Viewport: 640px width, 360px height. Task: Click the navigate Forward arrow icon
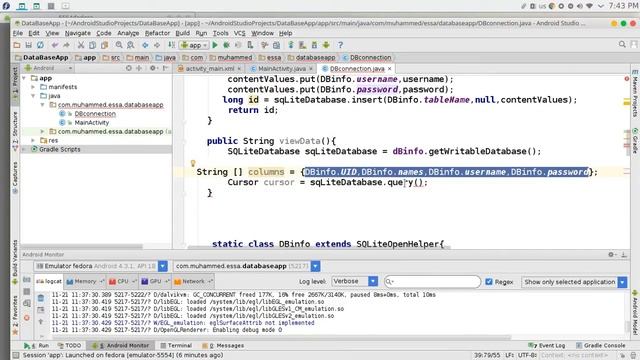click(x=157, y=45)
